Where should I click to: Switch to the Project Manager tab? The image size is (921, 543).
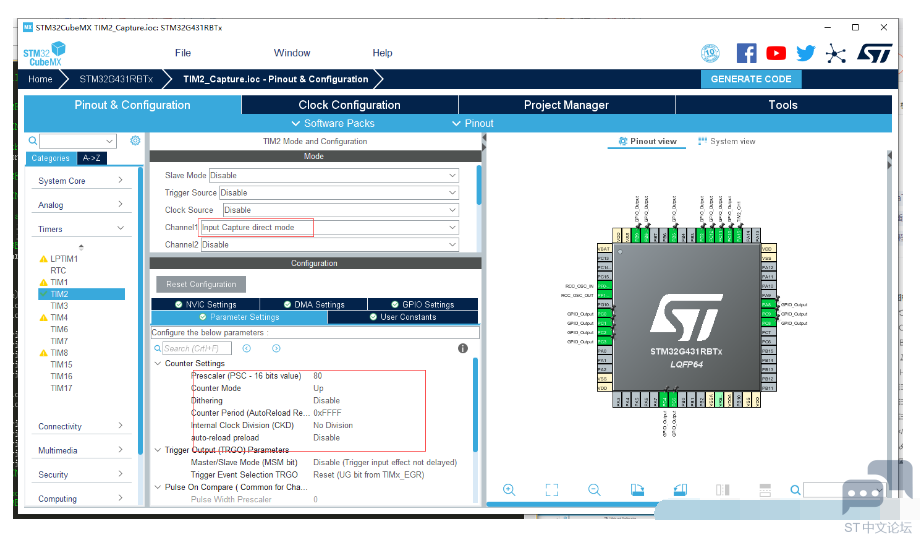coord(566,105)
